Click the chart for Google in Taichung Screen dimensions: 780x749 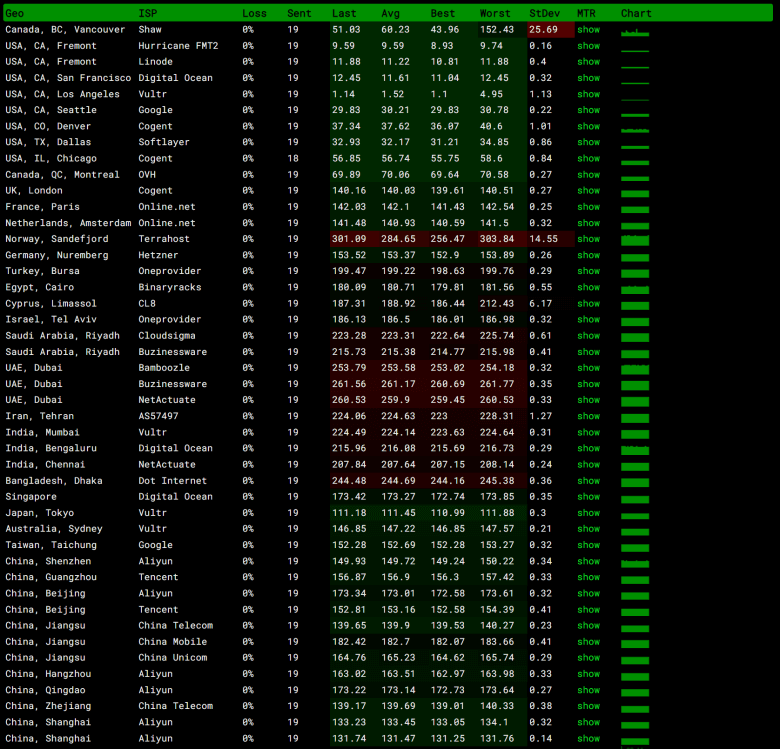tap(635, 547)
